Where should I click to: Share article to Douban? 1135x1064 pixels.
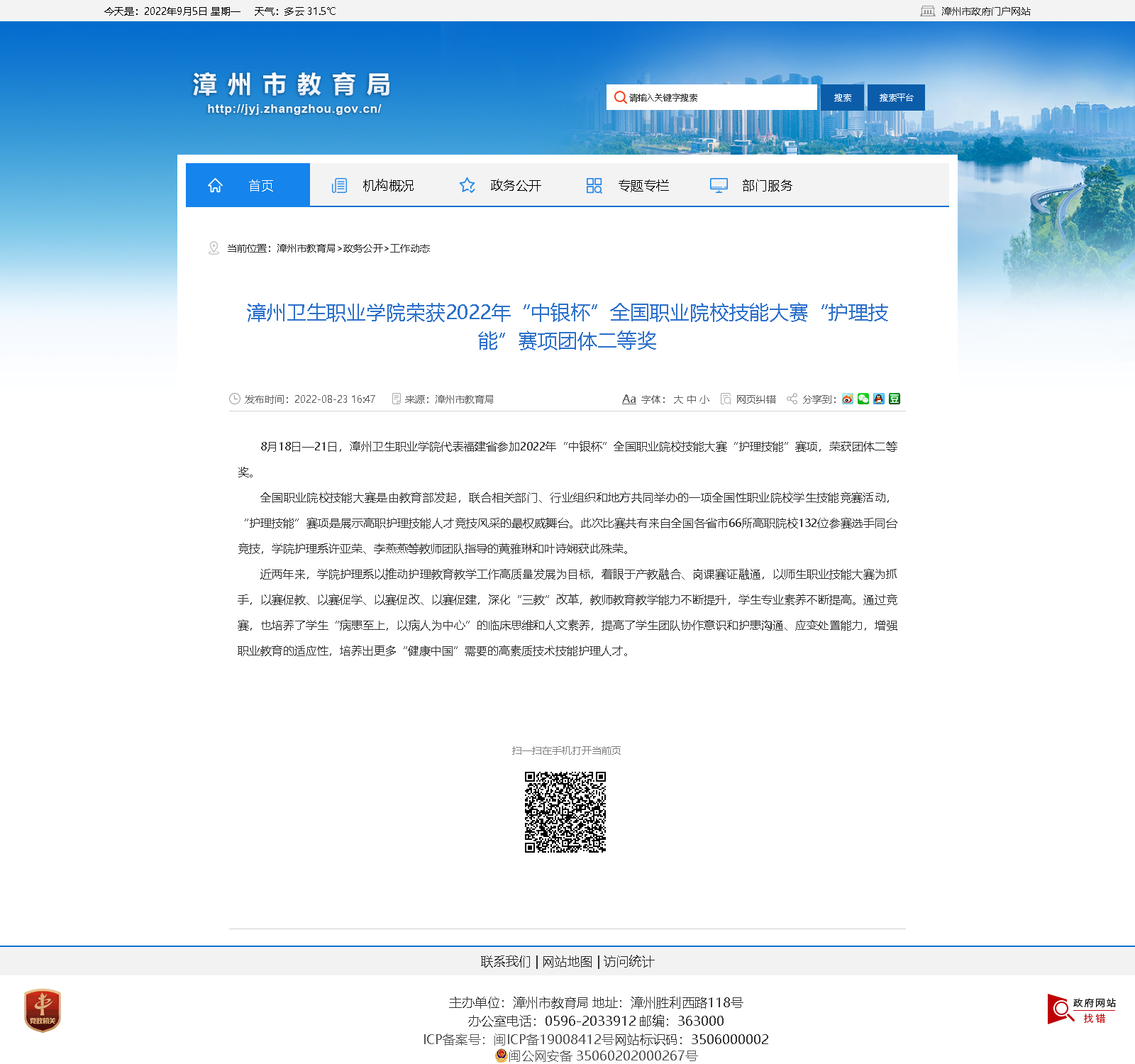(895, 399)
